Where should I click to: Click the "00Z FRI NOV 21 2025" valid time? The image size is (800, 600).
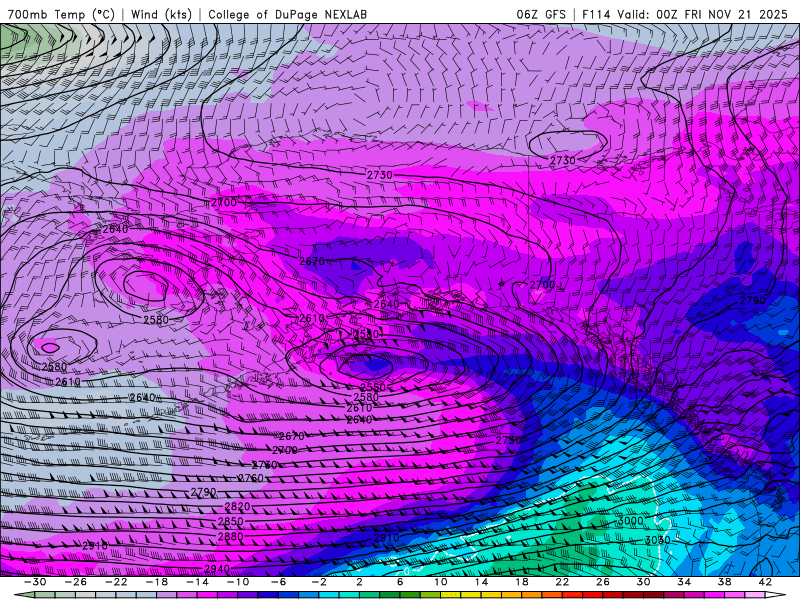(722, 14)
